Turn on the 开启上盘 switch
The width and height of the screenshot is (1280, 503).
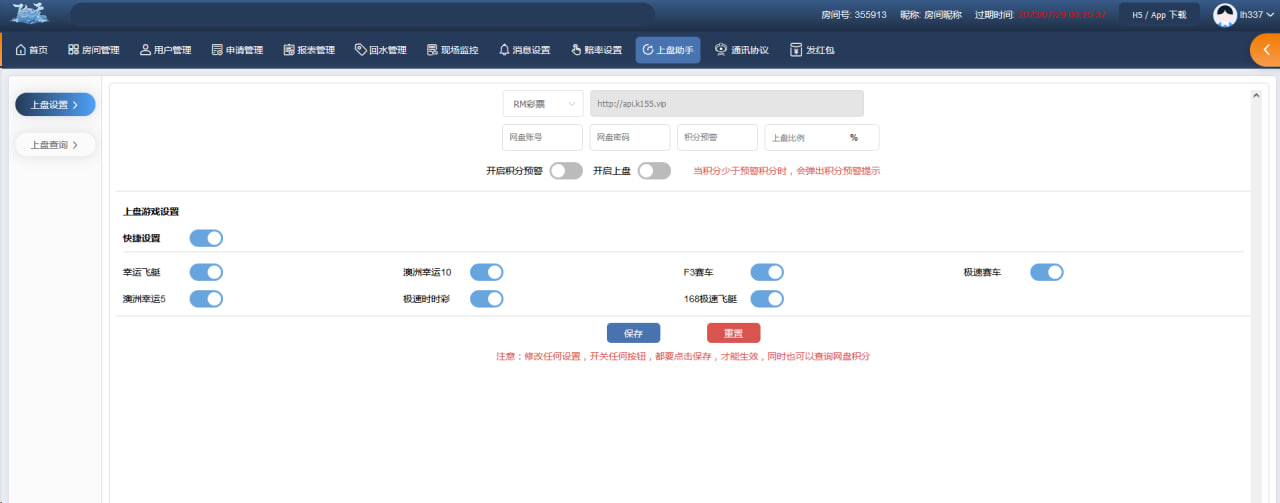[654, 171]
